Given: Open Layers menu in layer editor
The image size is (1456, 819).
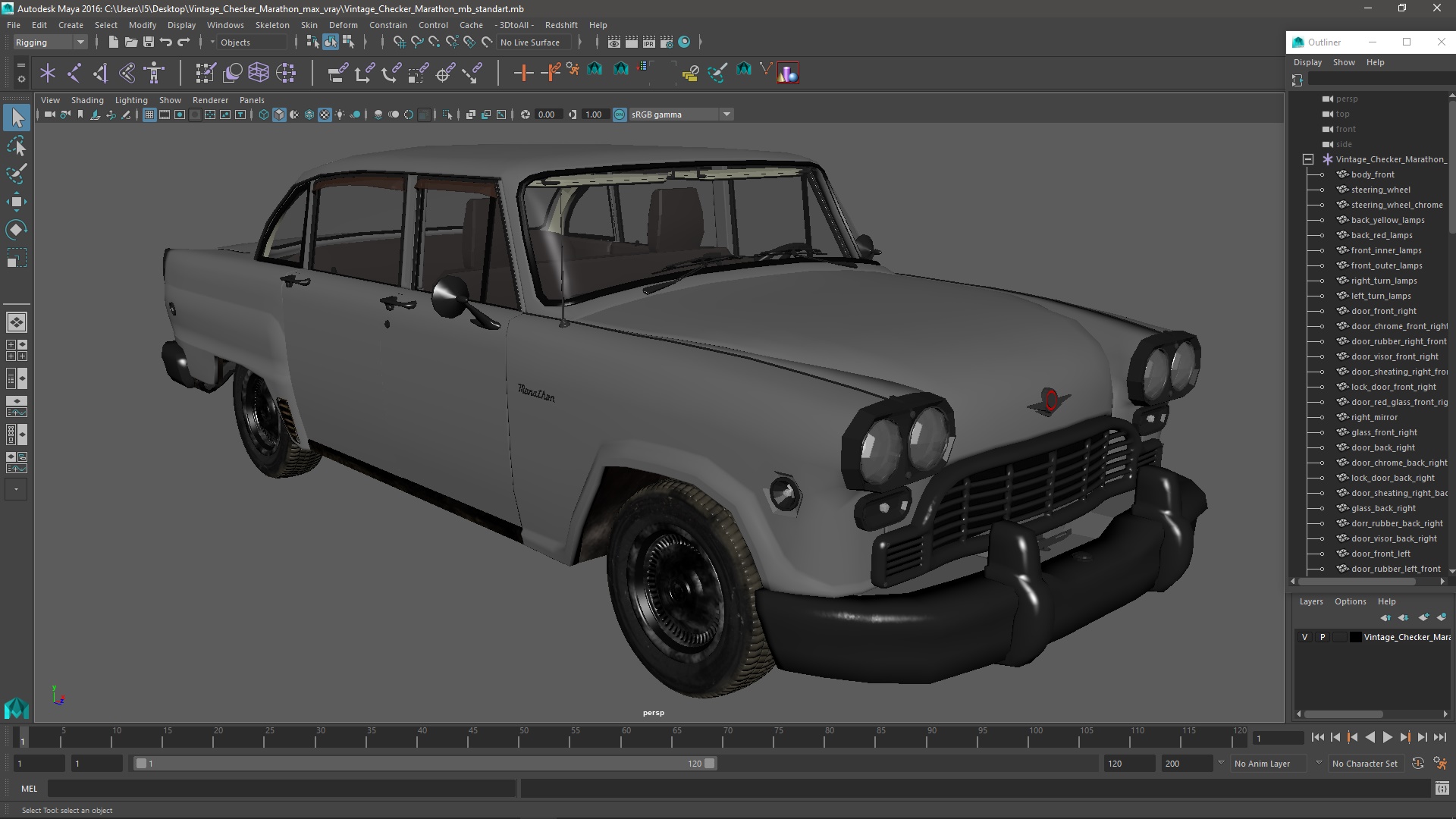Looking at the screenshot, I should coord(1311,601).
